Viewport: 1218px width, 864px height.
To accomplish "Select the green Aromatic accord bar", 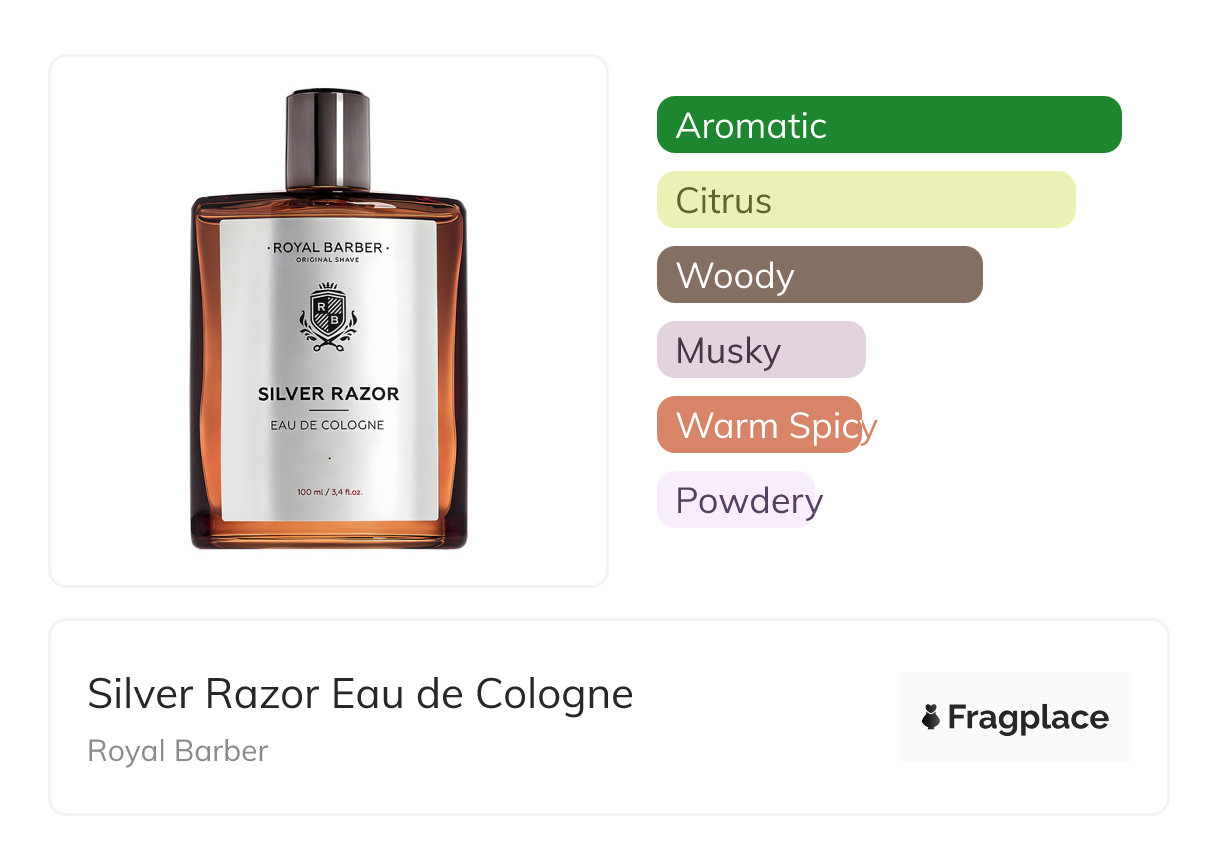I will [x=889, y=125].
